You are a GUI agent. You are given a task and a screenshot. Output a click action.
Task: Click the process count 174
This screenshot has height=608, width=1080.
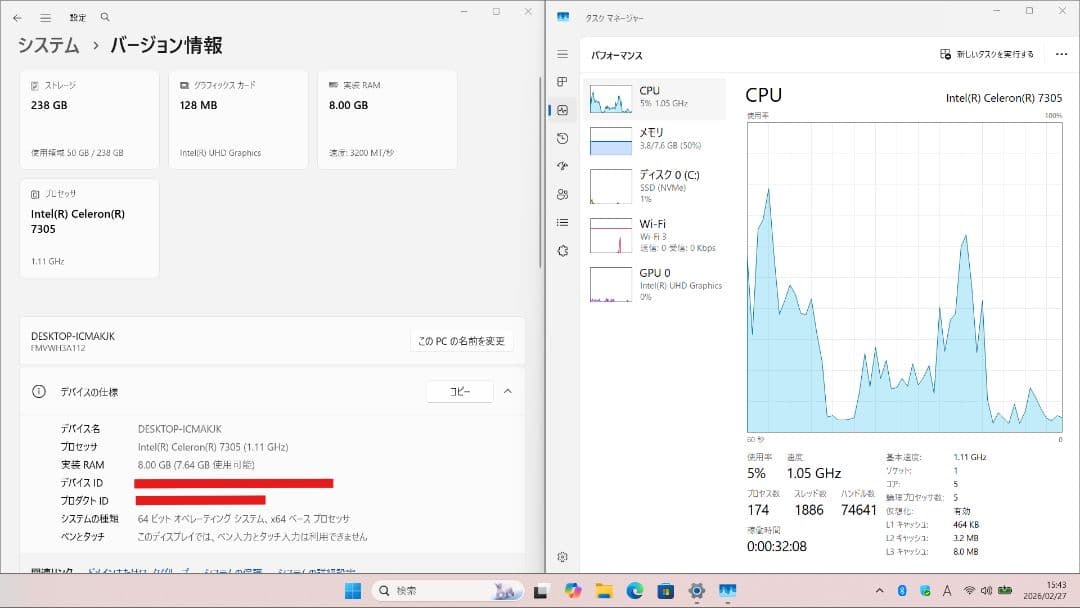(x=758, y=510)
